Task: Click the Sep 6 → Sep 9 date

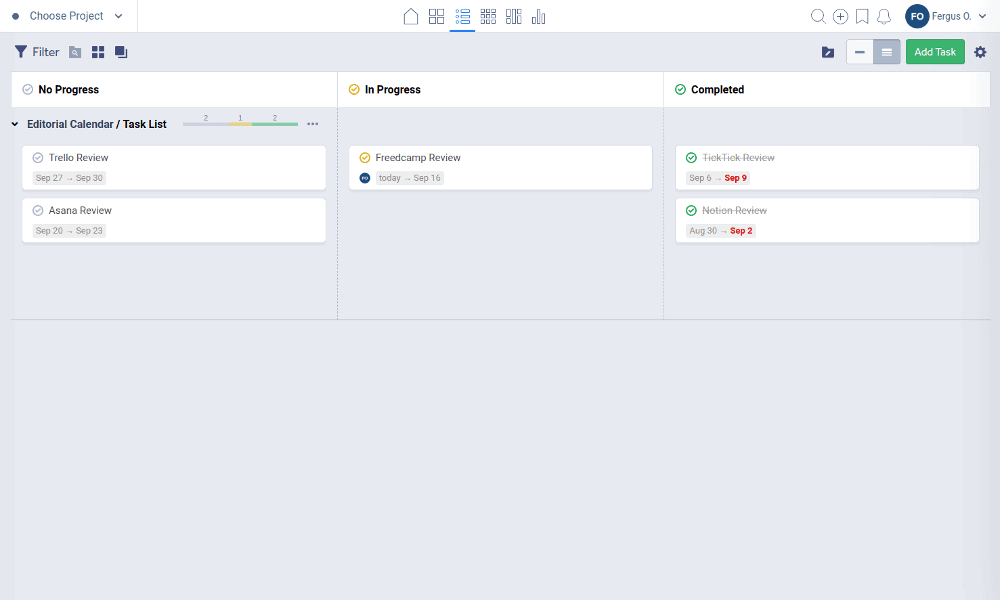Action: coord(718,178)
